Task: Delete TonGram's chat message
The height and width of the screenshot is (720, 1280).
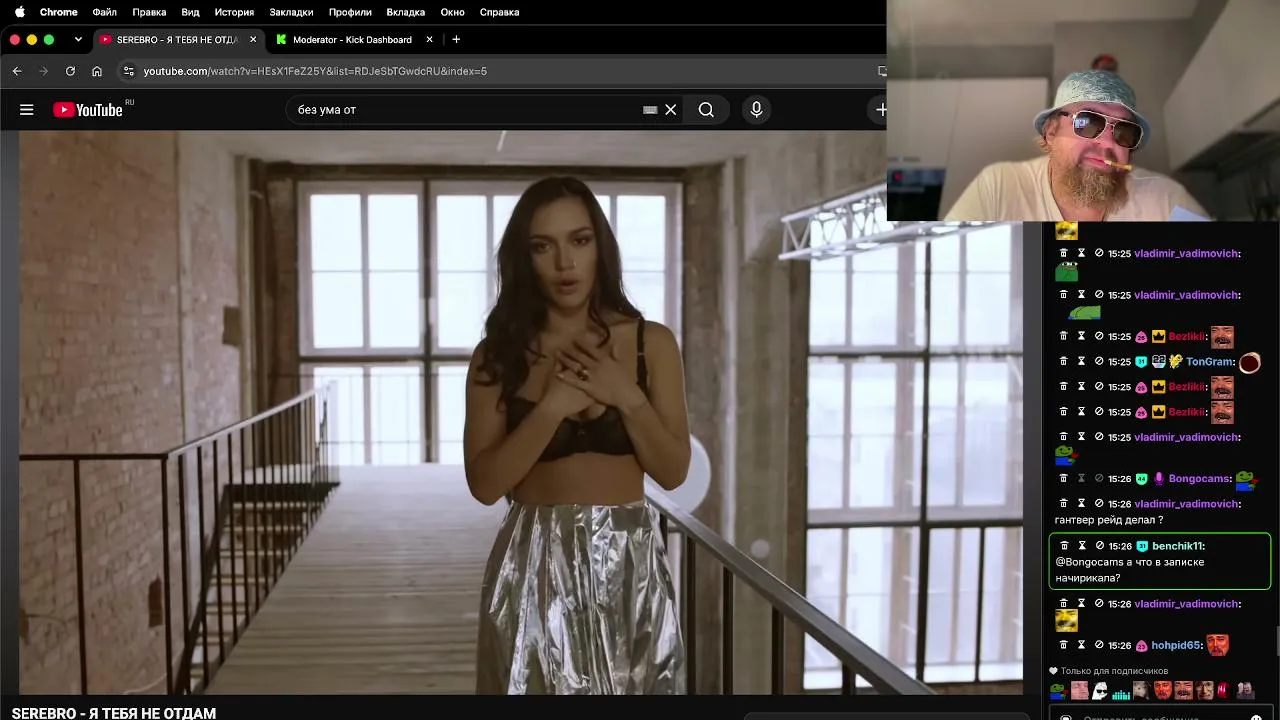Action: pyautogui.click(x=1064, y=362)
